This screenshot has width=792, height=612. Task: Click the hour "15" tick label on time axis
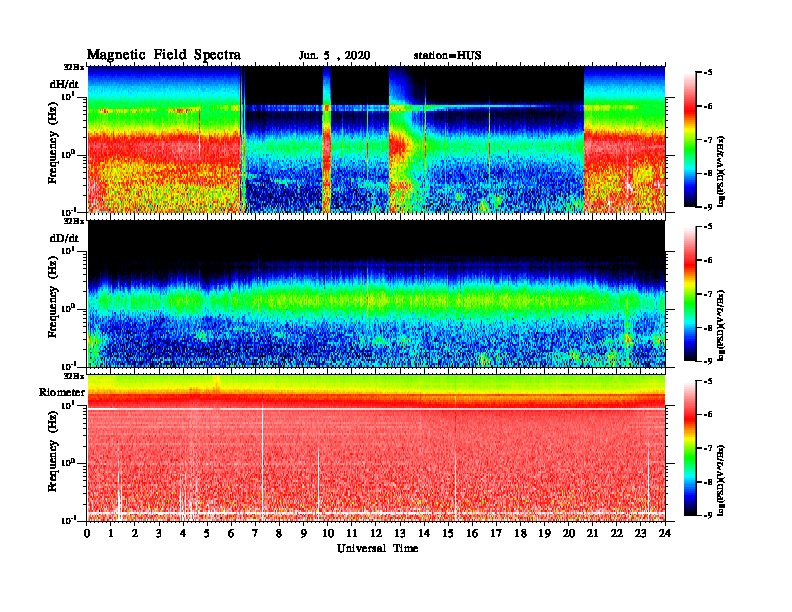coord(449,533)
